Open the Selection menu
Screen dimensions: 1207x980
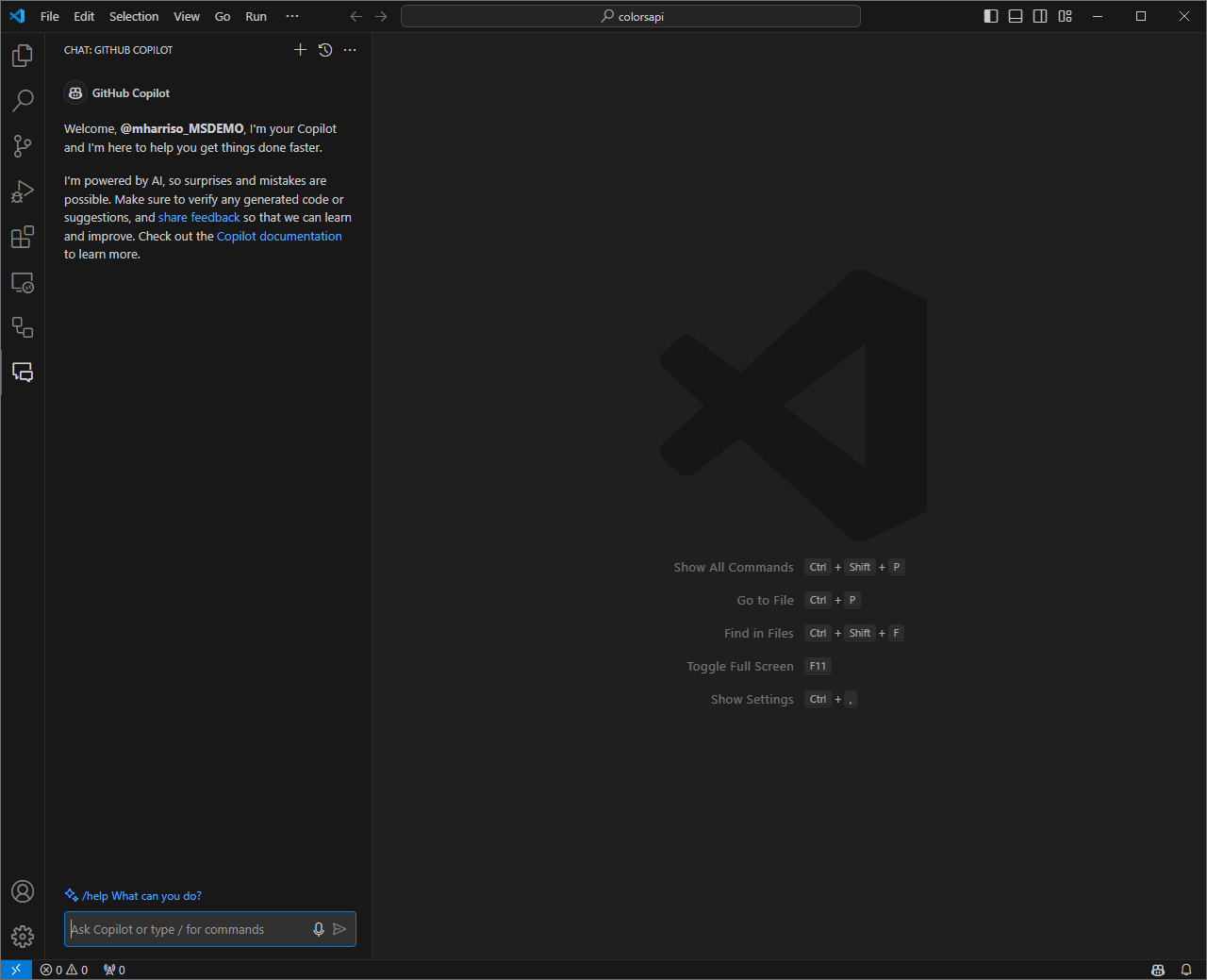pos(134,16)
